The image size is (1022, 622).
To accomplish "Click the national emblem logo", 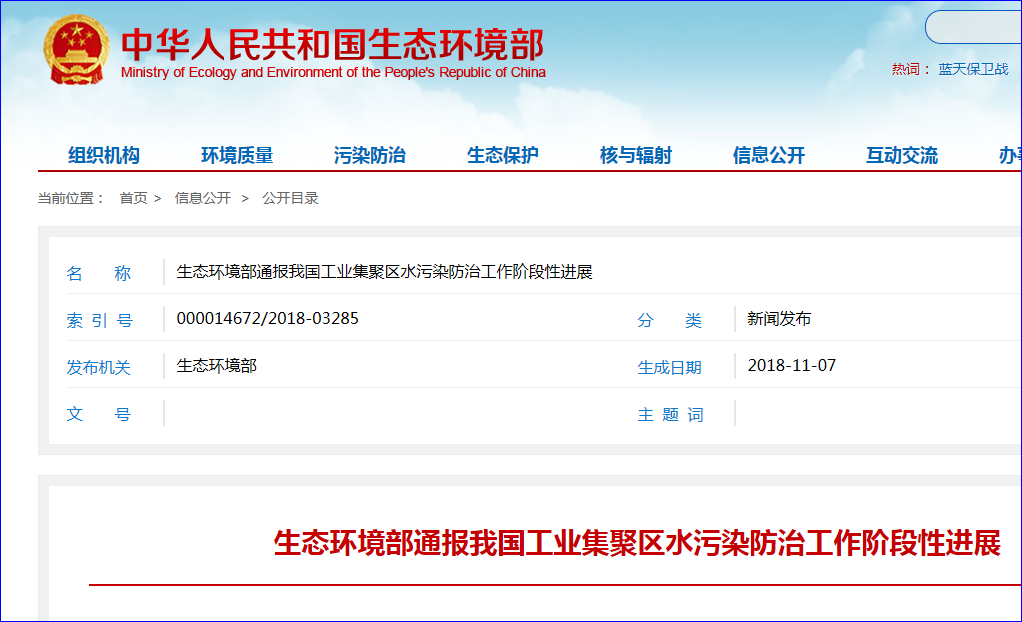I will (x=77, y=50).
